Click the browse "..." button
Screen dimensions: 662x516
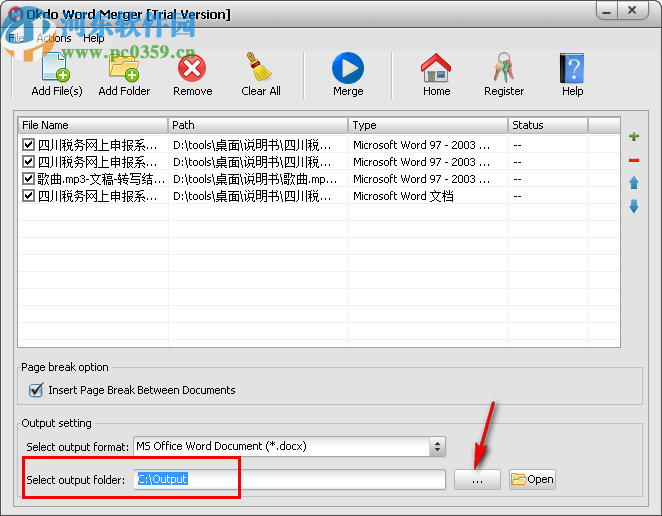[x=477, y=479]
